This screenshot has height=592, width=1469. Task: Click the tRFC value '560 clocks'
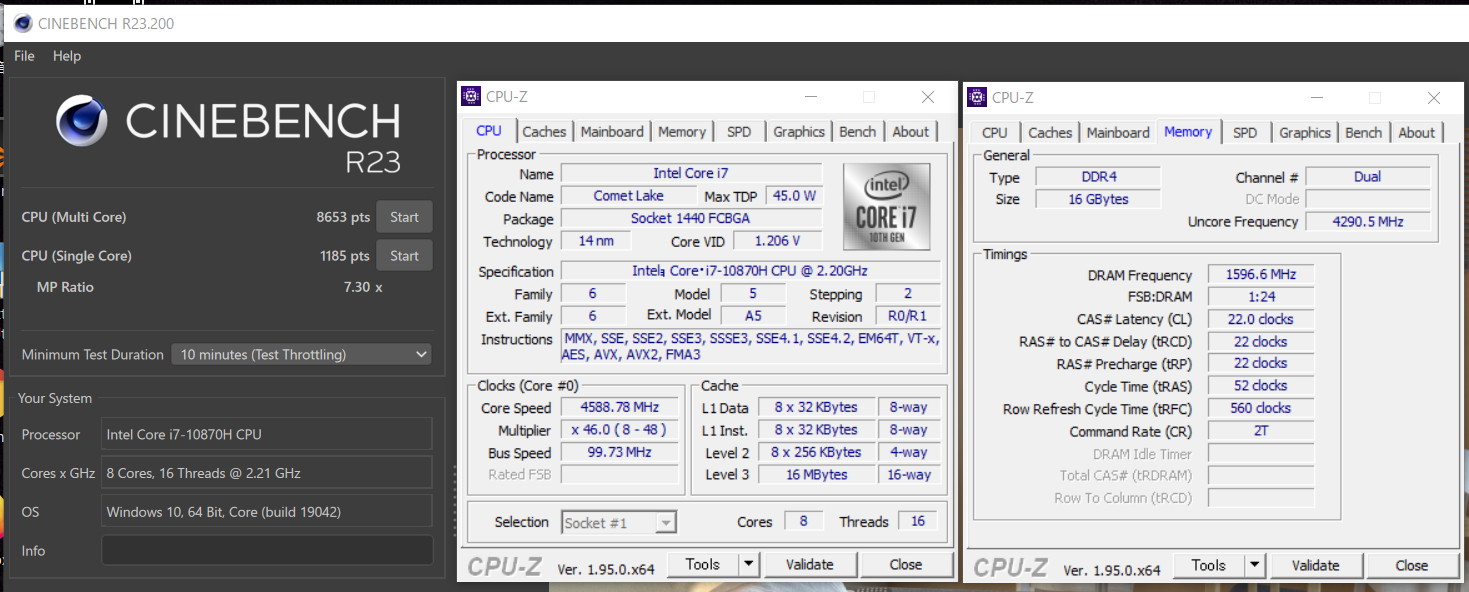point(1260,408)
